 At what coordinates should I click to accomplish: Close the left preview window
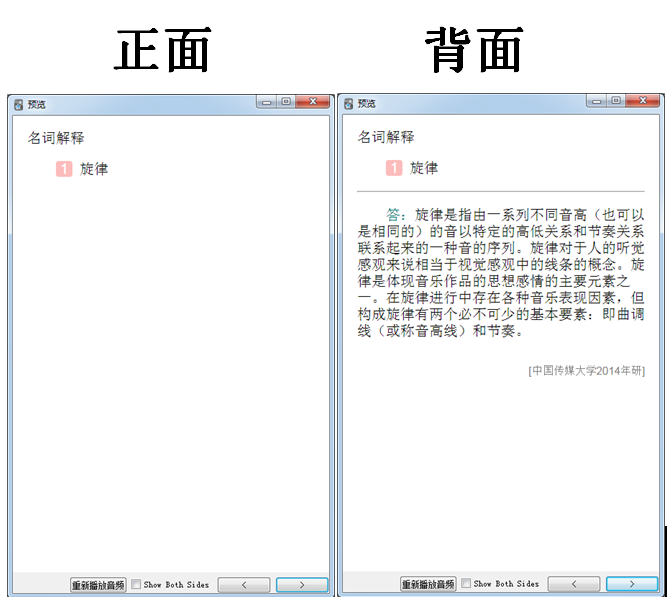[313, 102]
